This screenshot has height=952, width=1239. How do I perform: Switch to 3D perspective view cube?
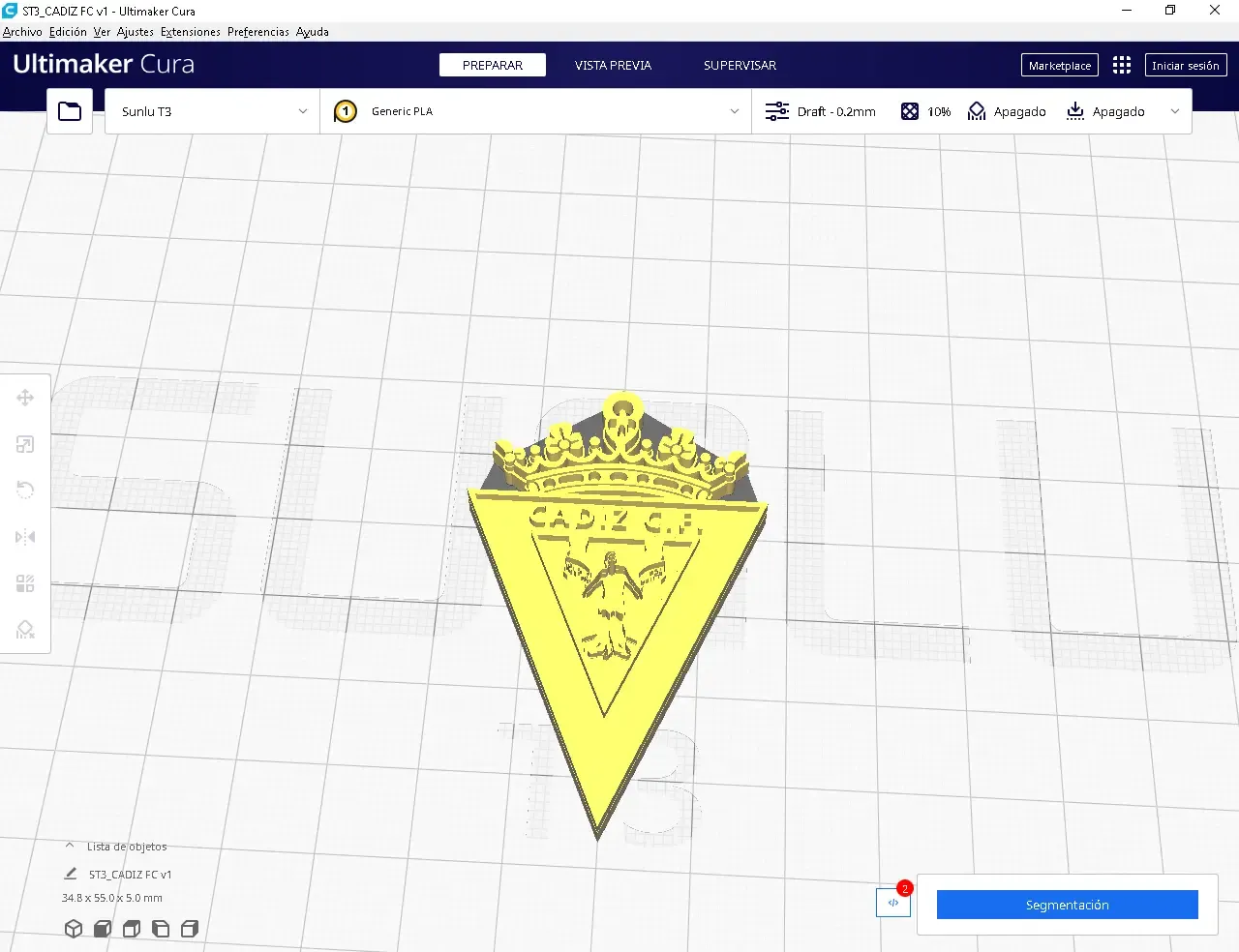point(74,929)
